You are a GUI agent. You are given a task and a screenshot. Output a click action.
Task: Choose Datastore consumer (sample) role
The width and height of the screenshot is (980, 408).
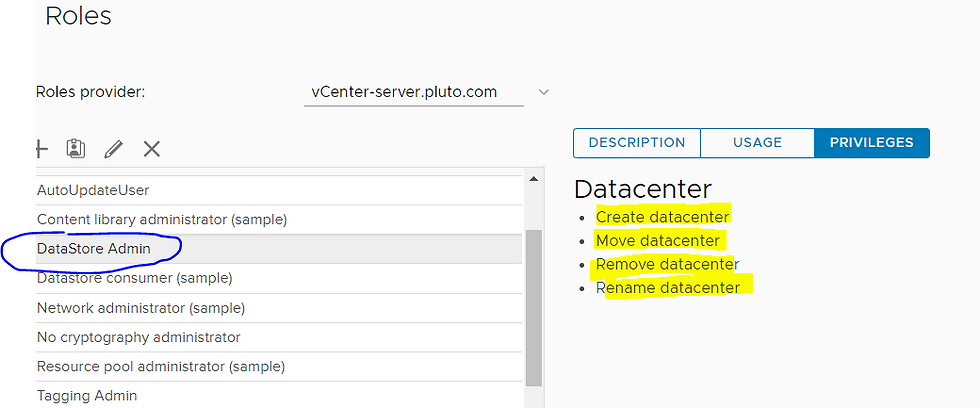point(134,278)
